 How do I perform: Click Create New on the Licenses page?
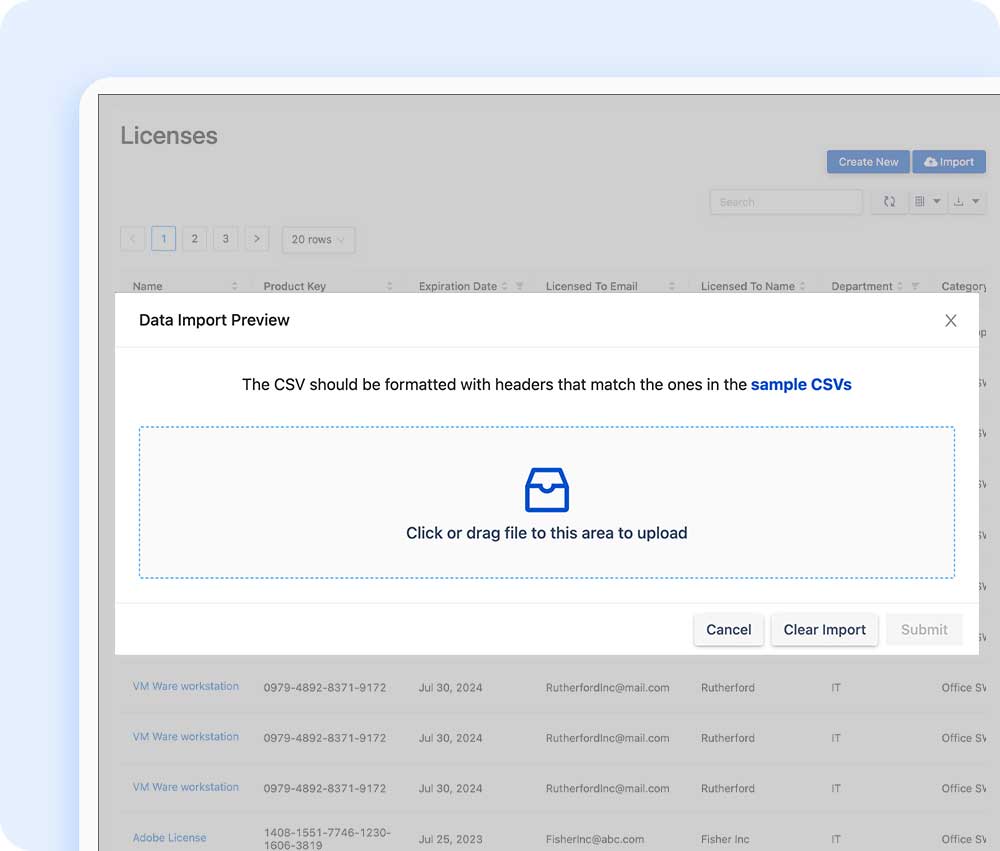click(868, 162)
